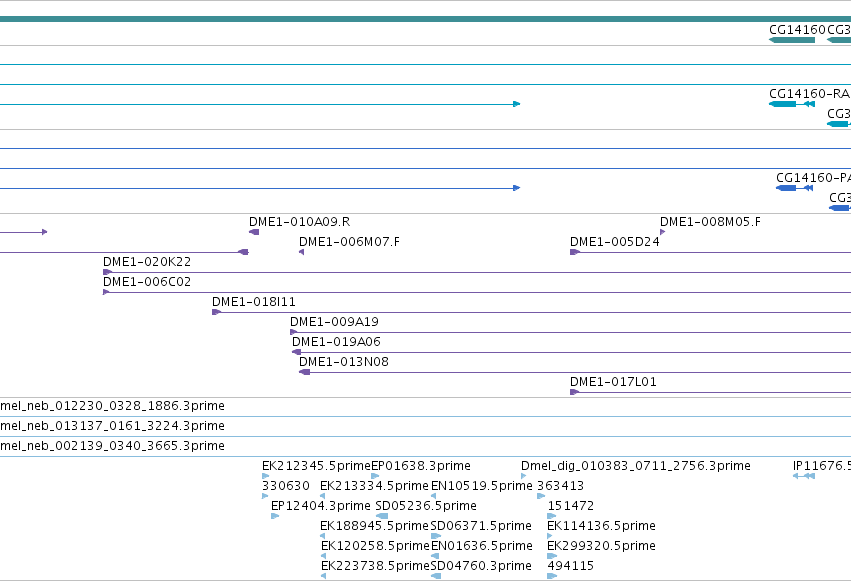Image resolution: width=851 pixels, height=581 pixels.
Task: Click the 151472 feature label
Action: coord(570,507)
